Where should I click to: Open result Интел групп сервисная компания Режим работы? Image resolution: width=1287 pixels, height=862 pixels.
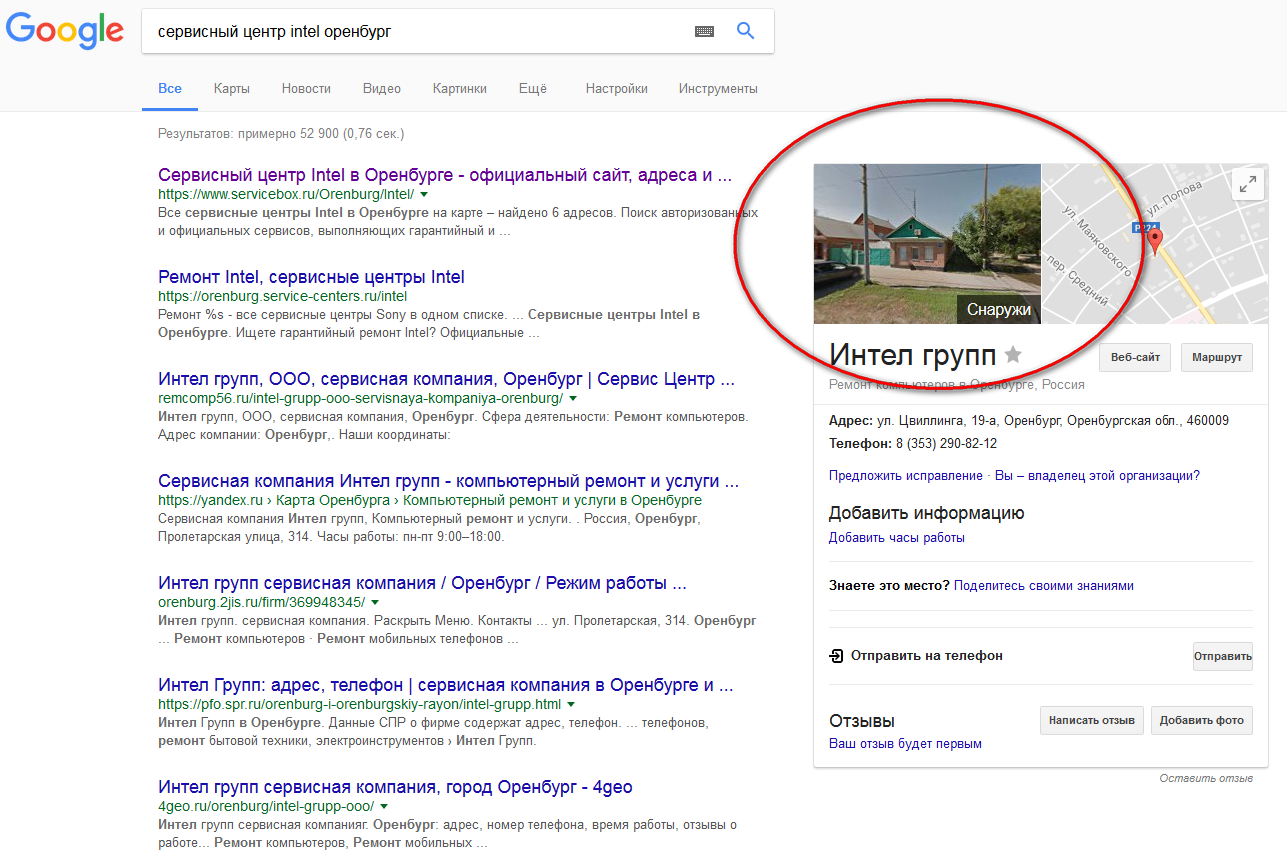(x=422, y=583)
